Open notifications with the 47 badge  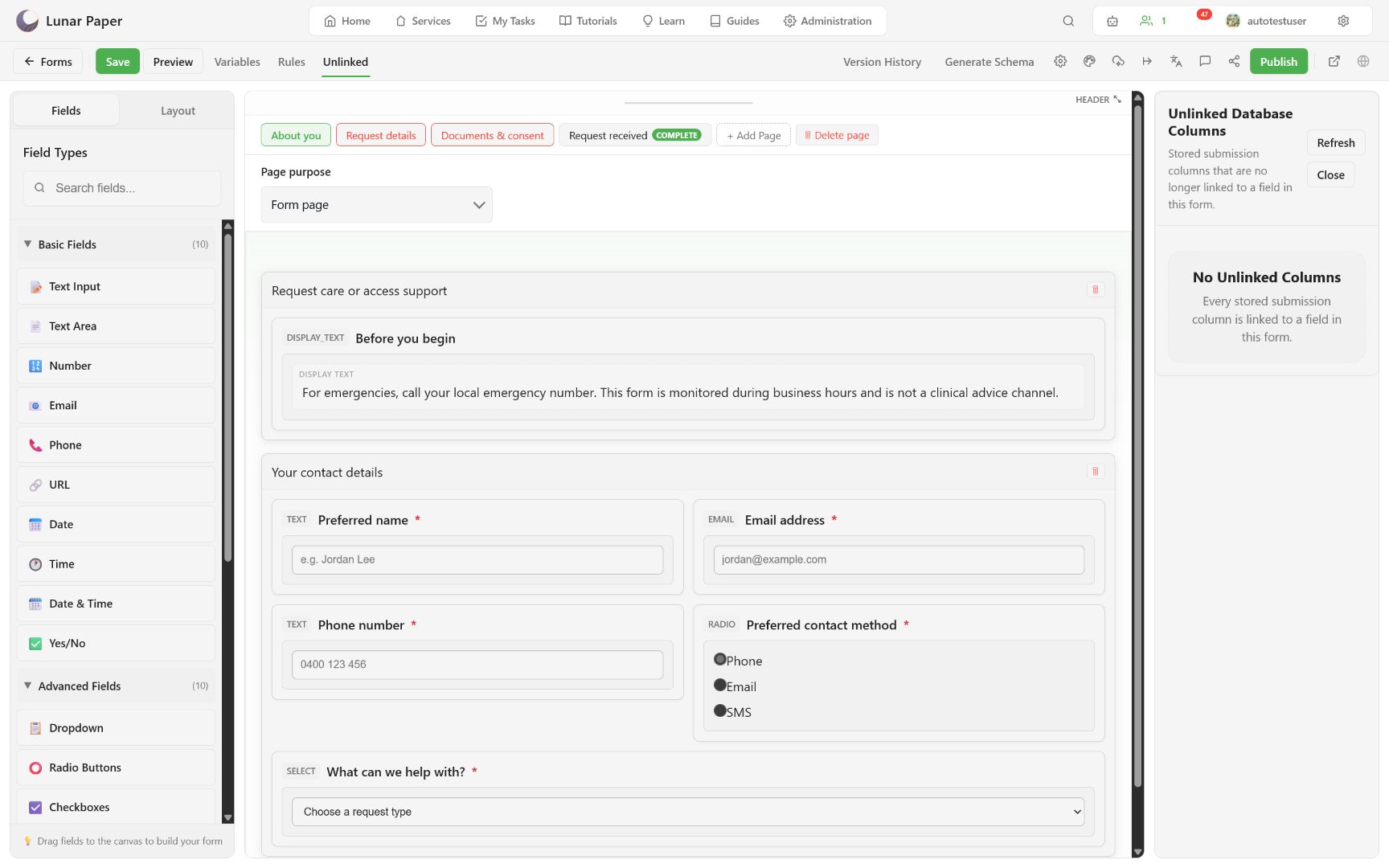1203,16
